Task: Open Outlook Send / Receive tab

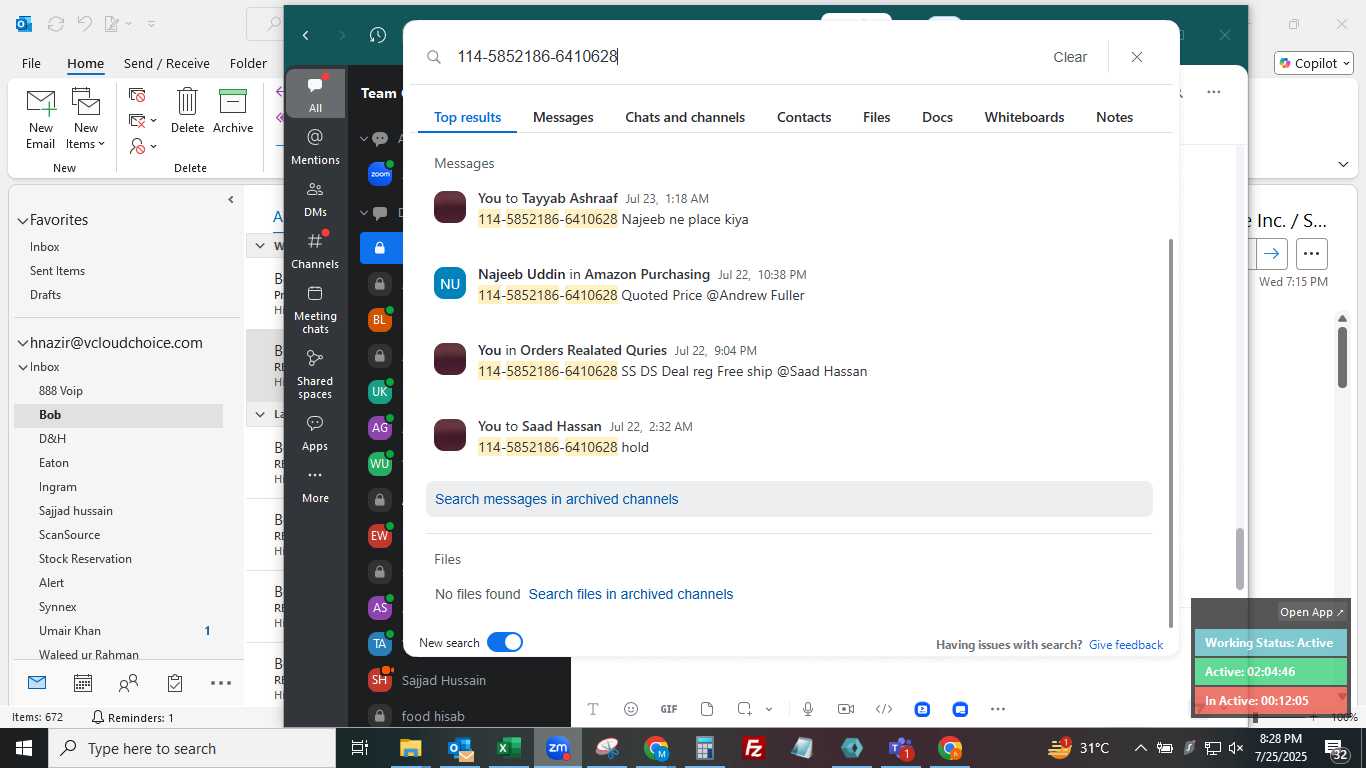Action: tap(167, 63)
